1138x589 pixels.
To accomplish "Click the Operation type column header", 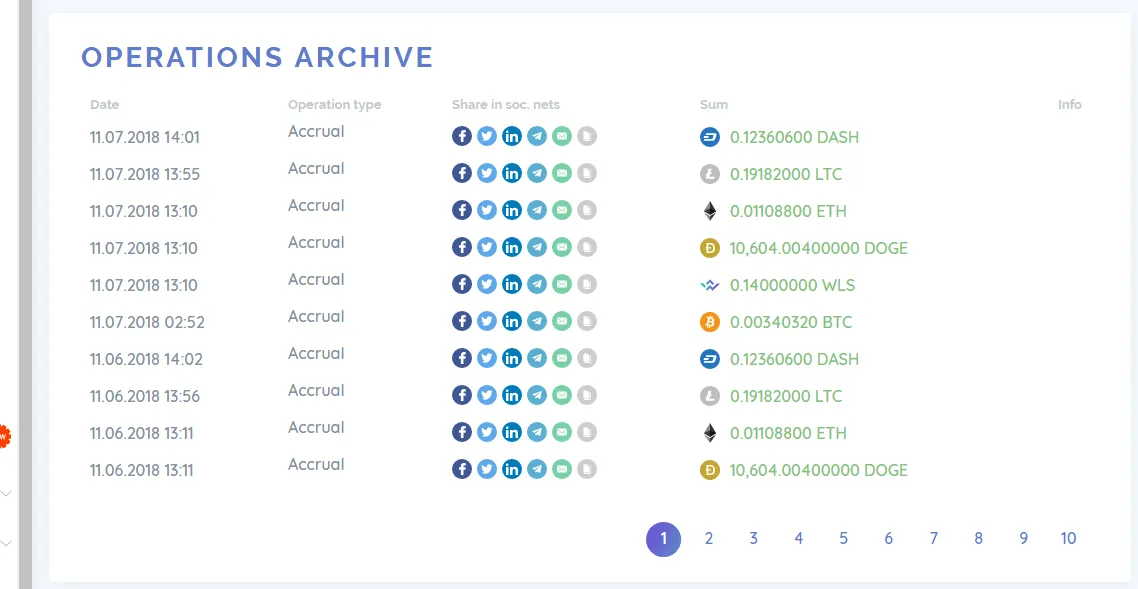I will [335, 104].
